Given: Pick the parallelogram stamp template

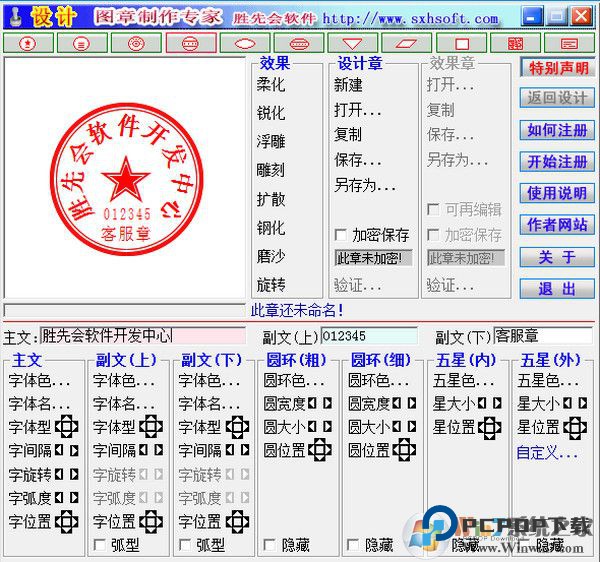Looking at the screenshot, I should pos(406,43).
